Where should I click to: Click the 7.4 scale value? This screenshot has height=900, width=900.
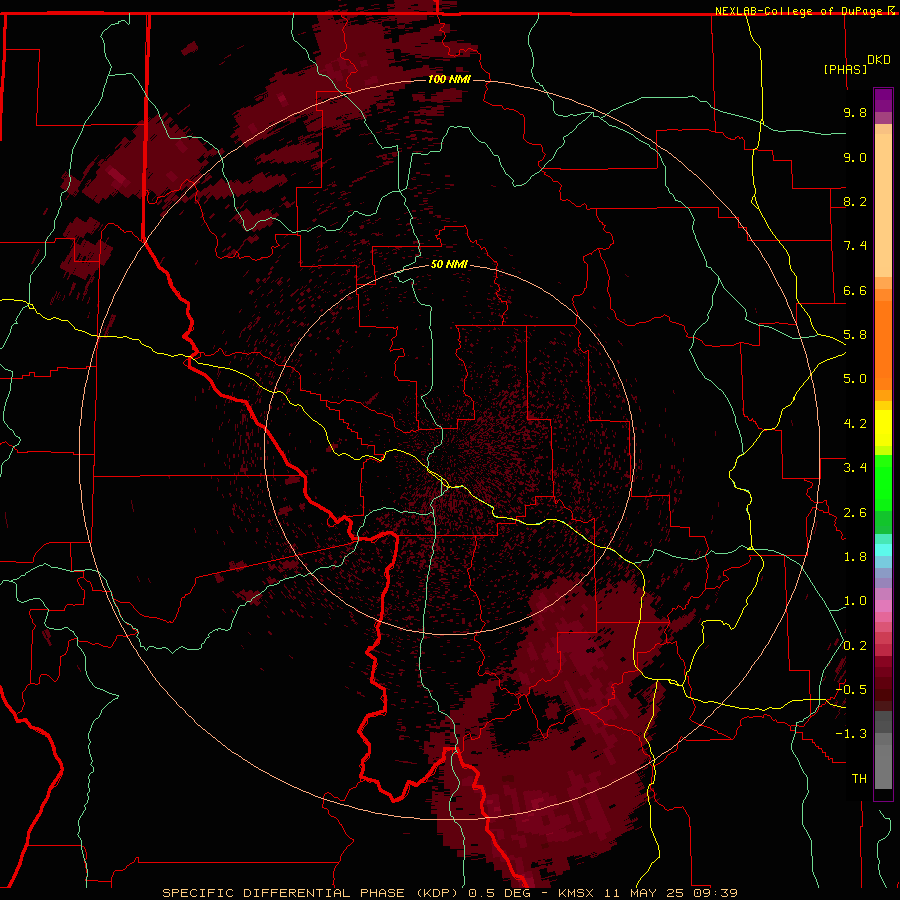(855, 246)
